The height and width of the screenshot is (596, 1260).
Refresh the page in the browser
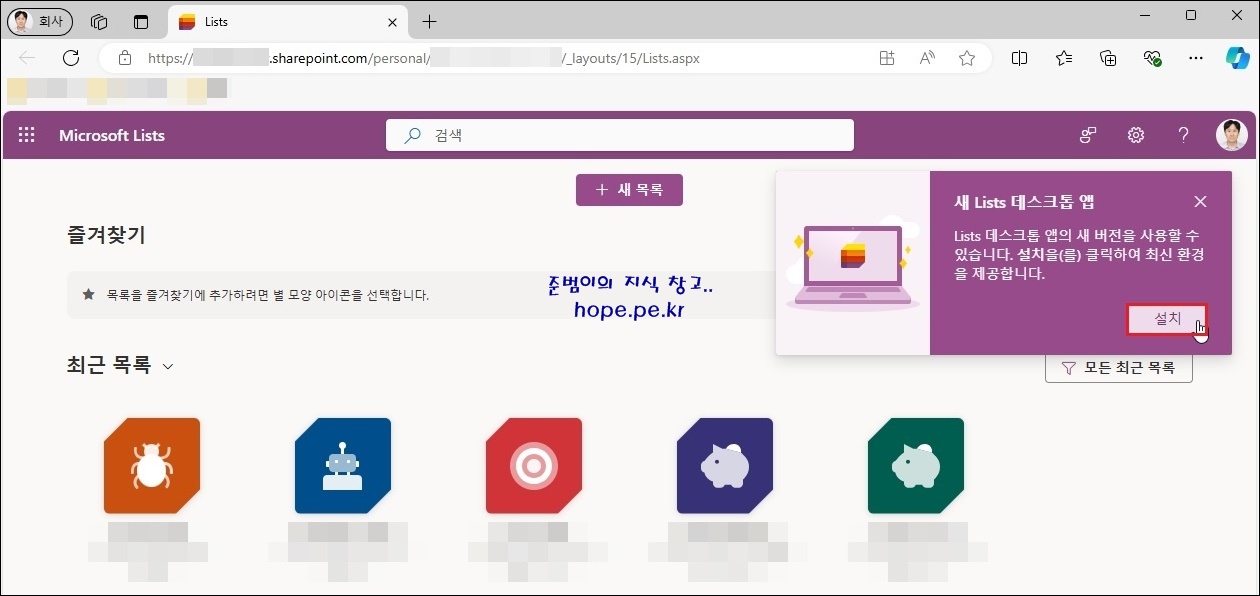pos(71,58)
